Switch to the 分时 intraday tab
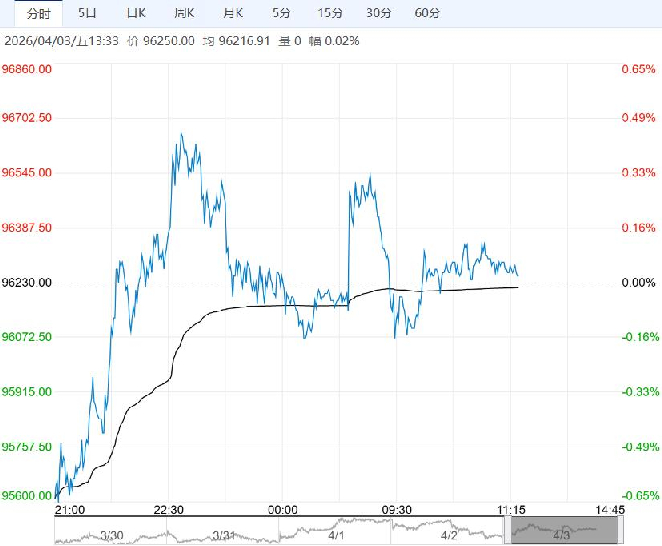Viewport: 662px width, 546px height. coord(37,14)
